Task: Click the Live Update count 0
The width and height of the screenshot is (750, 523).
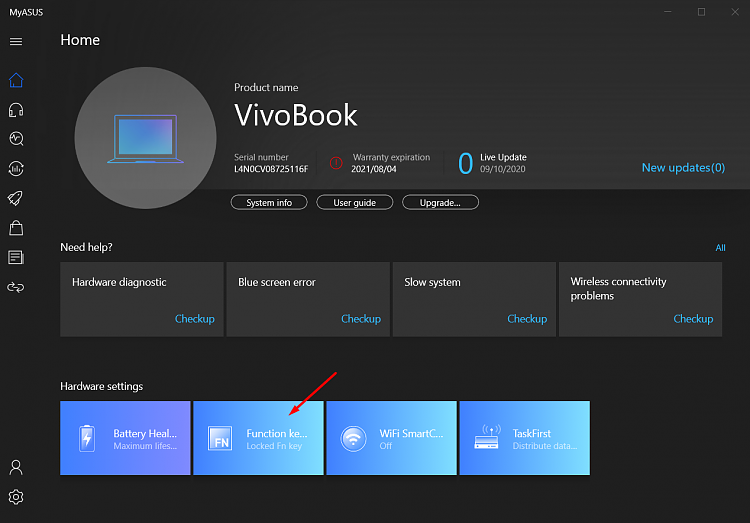Action: tap(465, 163)
